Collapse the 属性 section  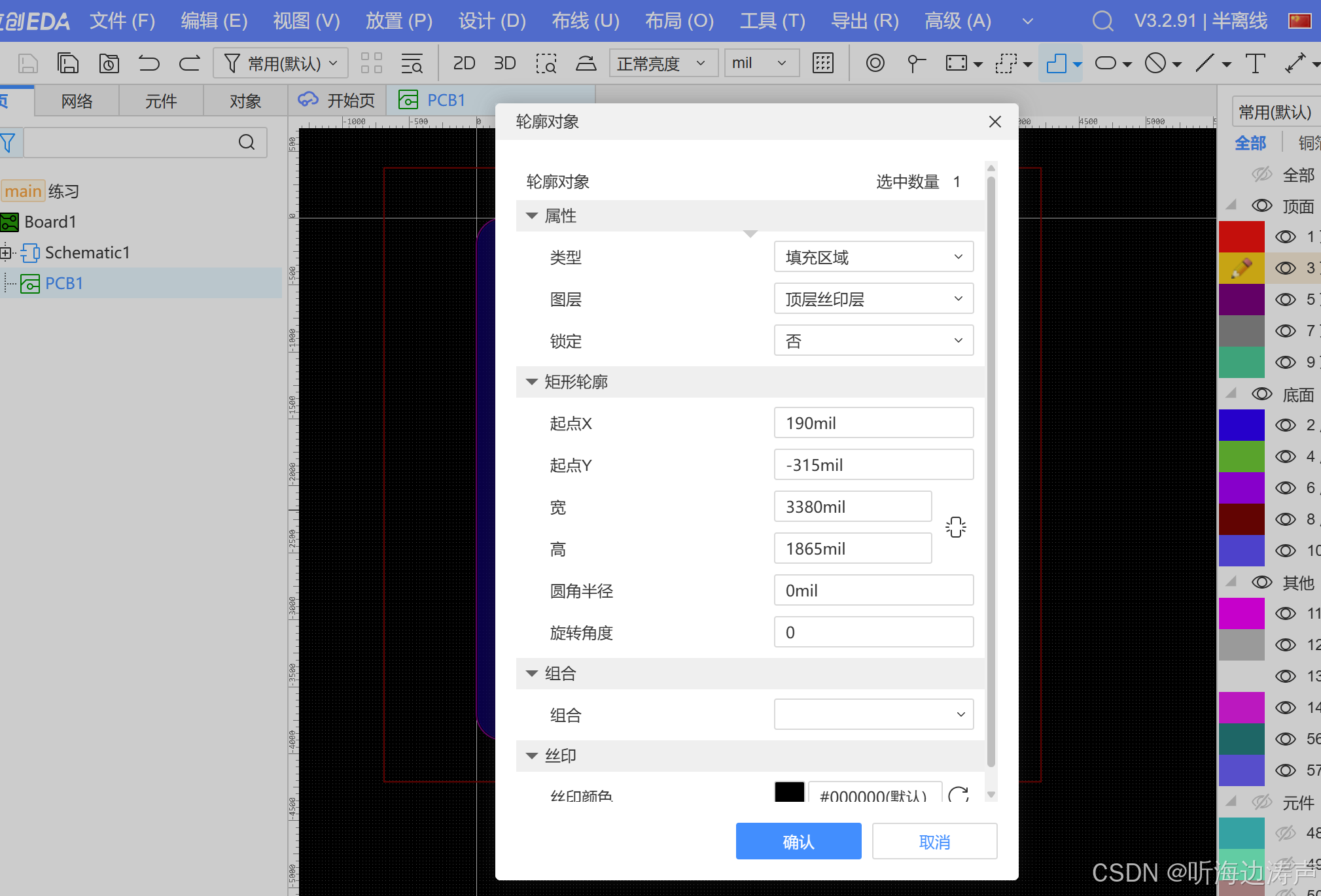(x=532, y=216)
